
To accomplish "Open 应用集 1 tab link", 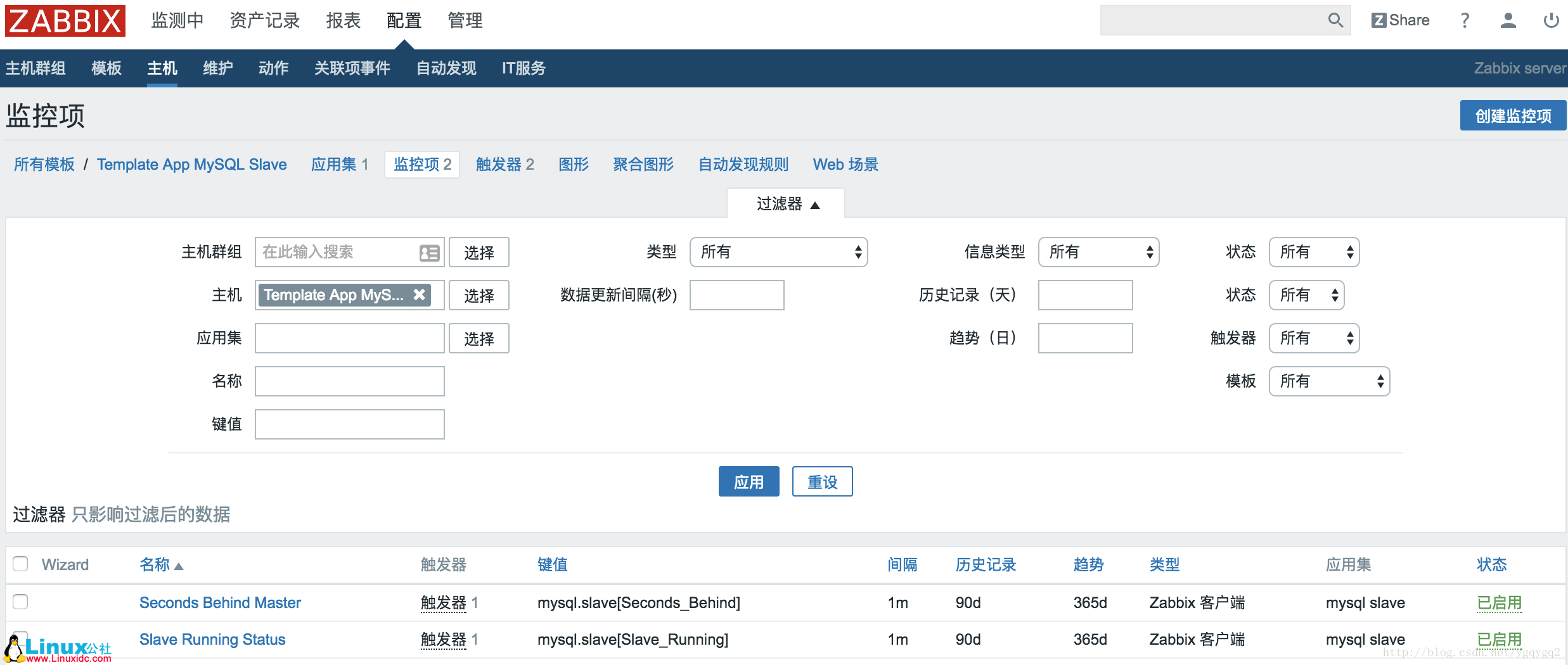I will coord(340,165).
